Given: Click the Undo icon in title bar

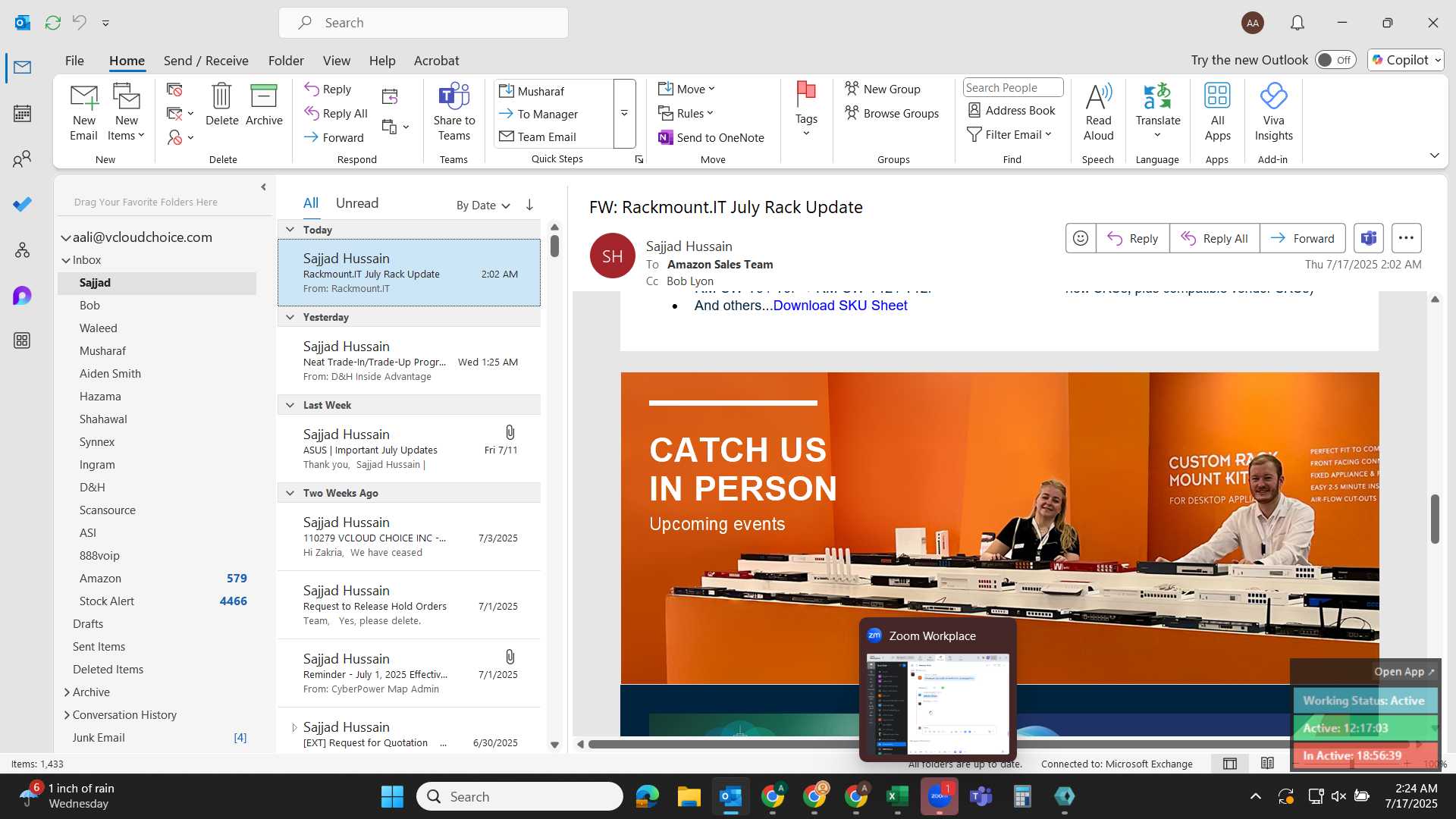Looking at the screenshot, I should [80, 23].
